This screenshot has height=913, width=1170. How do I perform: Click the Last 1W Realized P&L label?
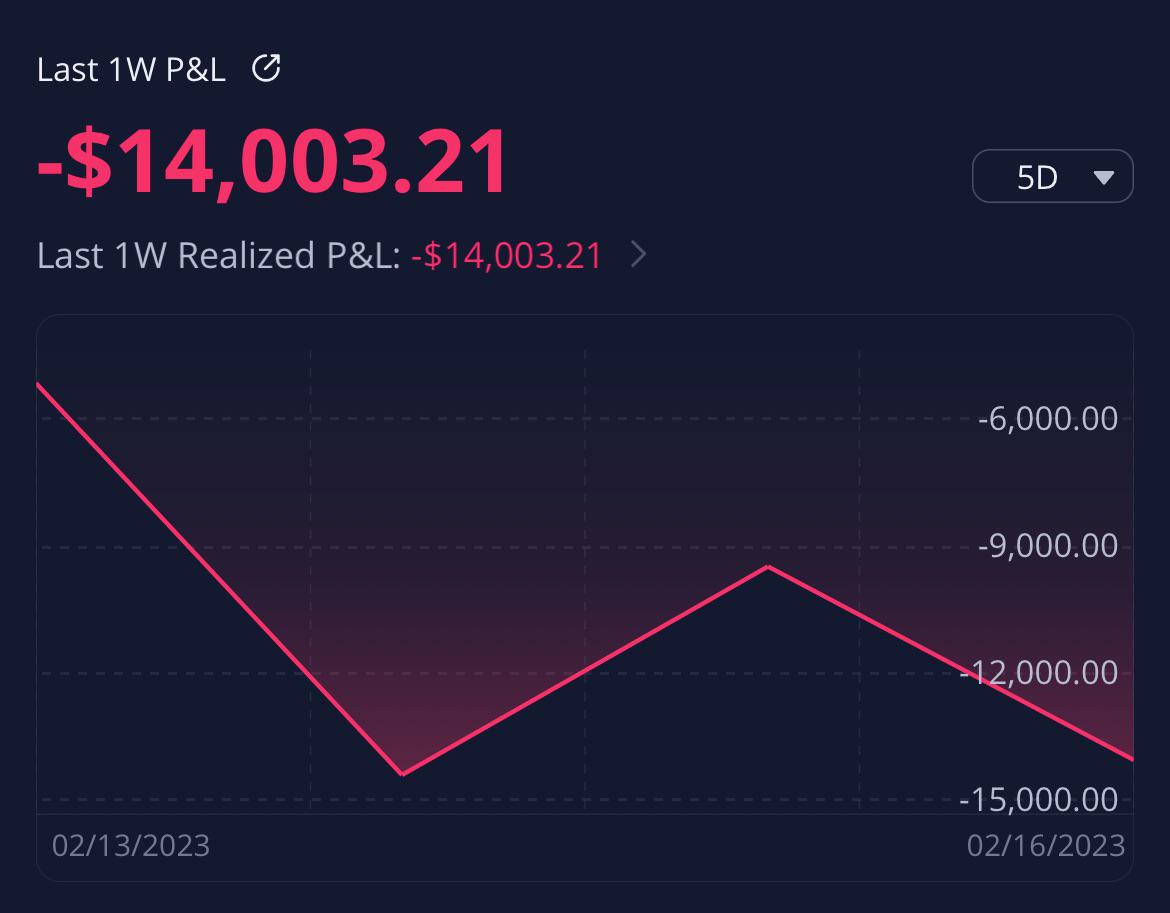coord(218,256)
